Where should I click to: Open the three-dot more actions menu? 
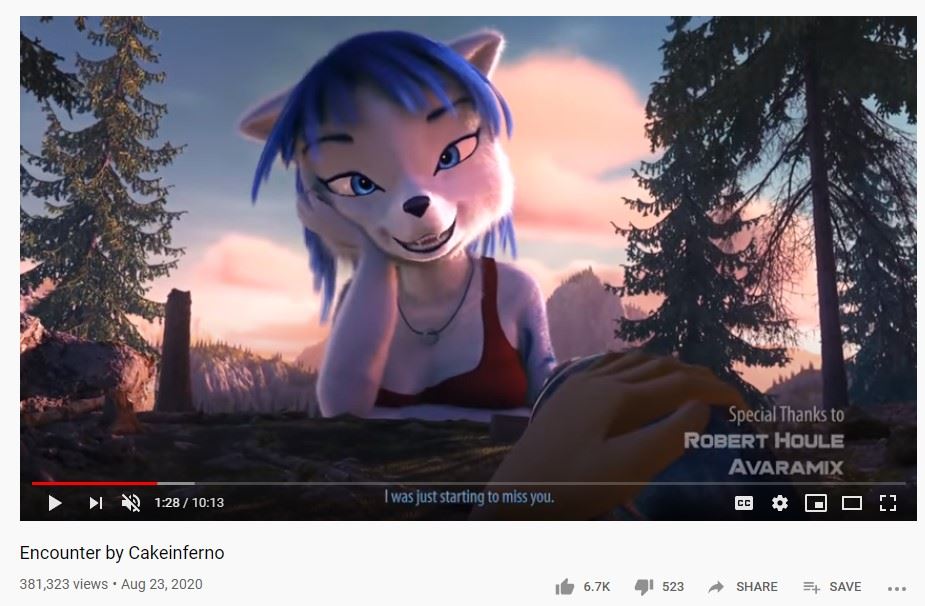897,588
